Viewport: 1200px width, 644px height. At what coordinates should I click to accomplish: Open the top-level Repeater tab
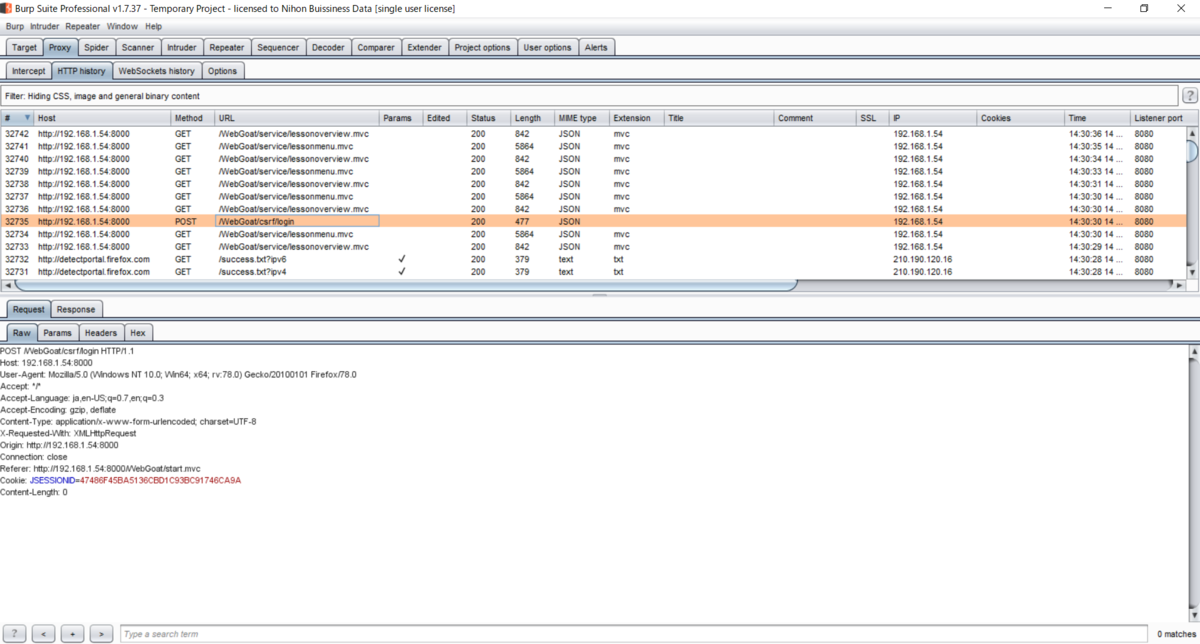point(227,47)
